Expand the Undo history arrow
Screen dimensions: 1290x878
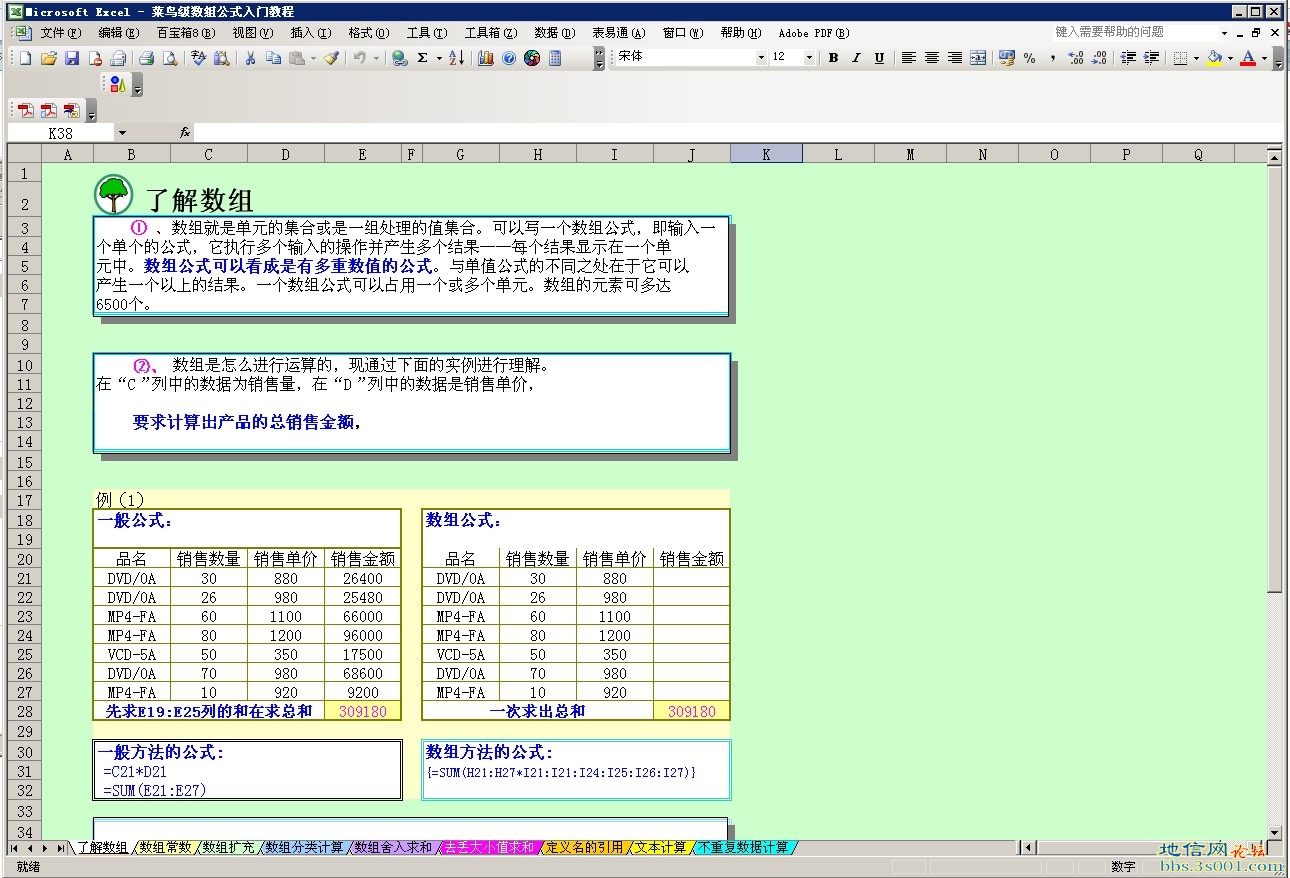click(376, 58)
